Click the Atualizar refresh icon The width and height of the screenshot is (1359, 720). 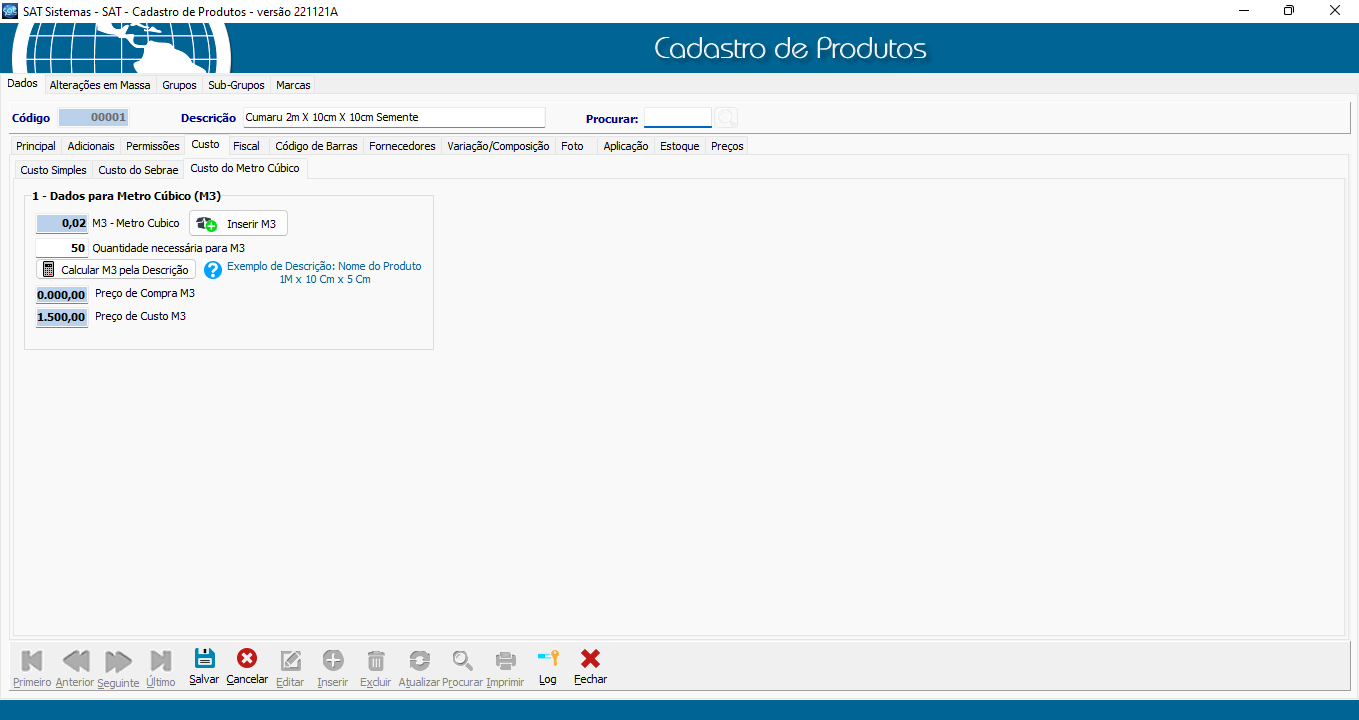(419, 660)
